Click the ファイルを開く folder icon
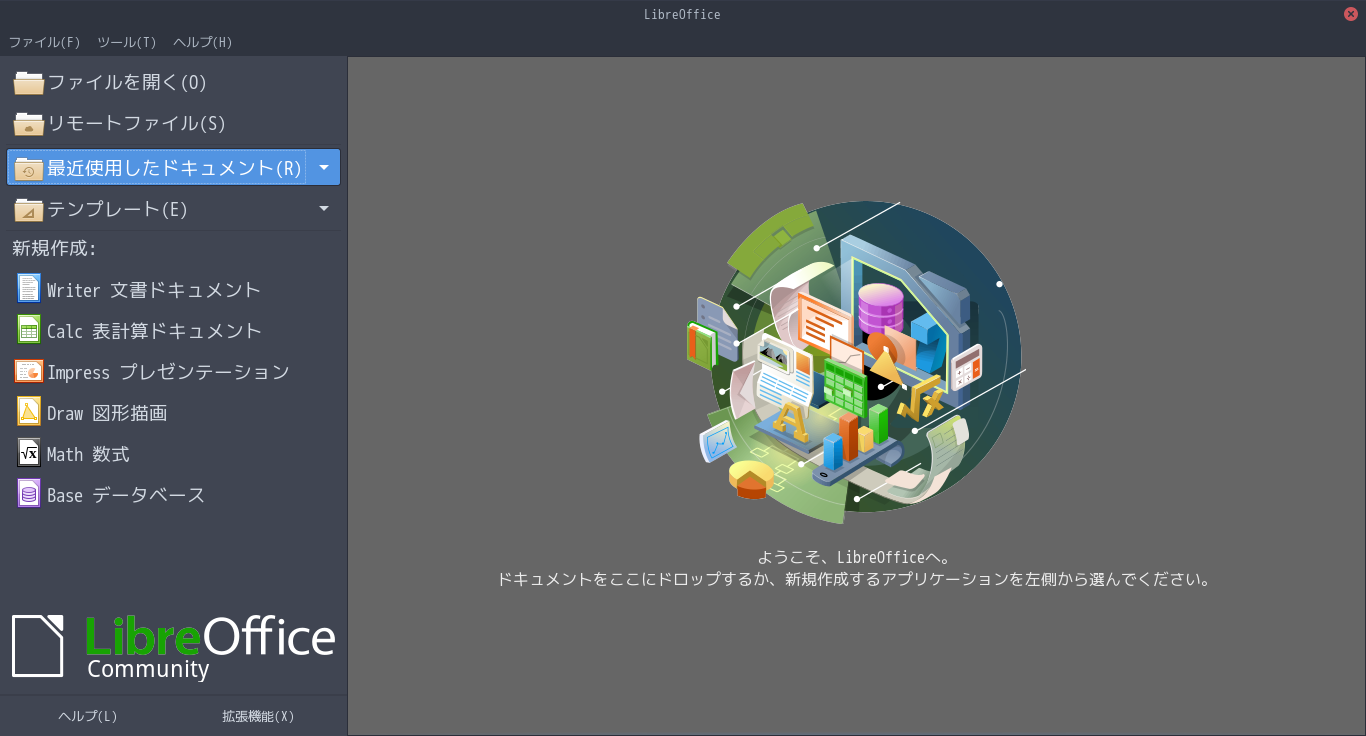The height and width of the screenshot is (736, 1366). coord(29,82)
